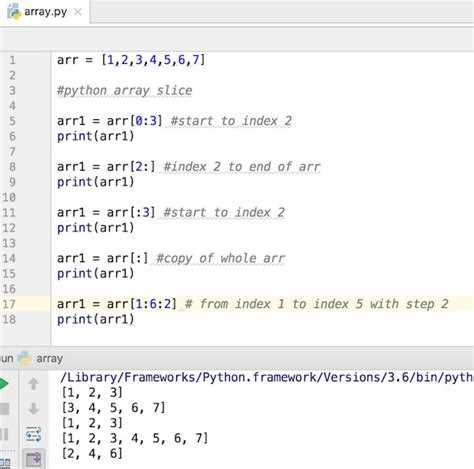Viewport: 474px width, 469px height.
Task: Click the first '[1, 2, 3]' console output line
Action: coord(92,393)
